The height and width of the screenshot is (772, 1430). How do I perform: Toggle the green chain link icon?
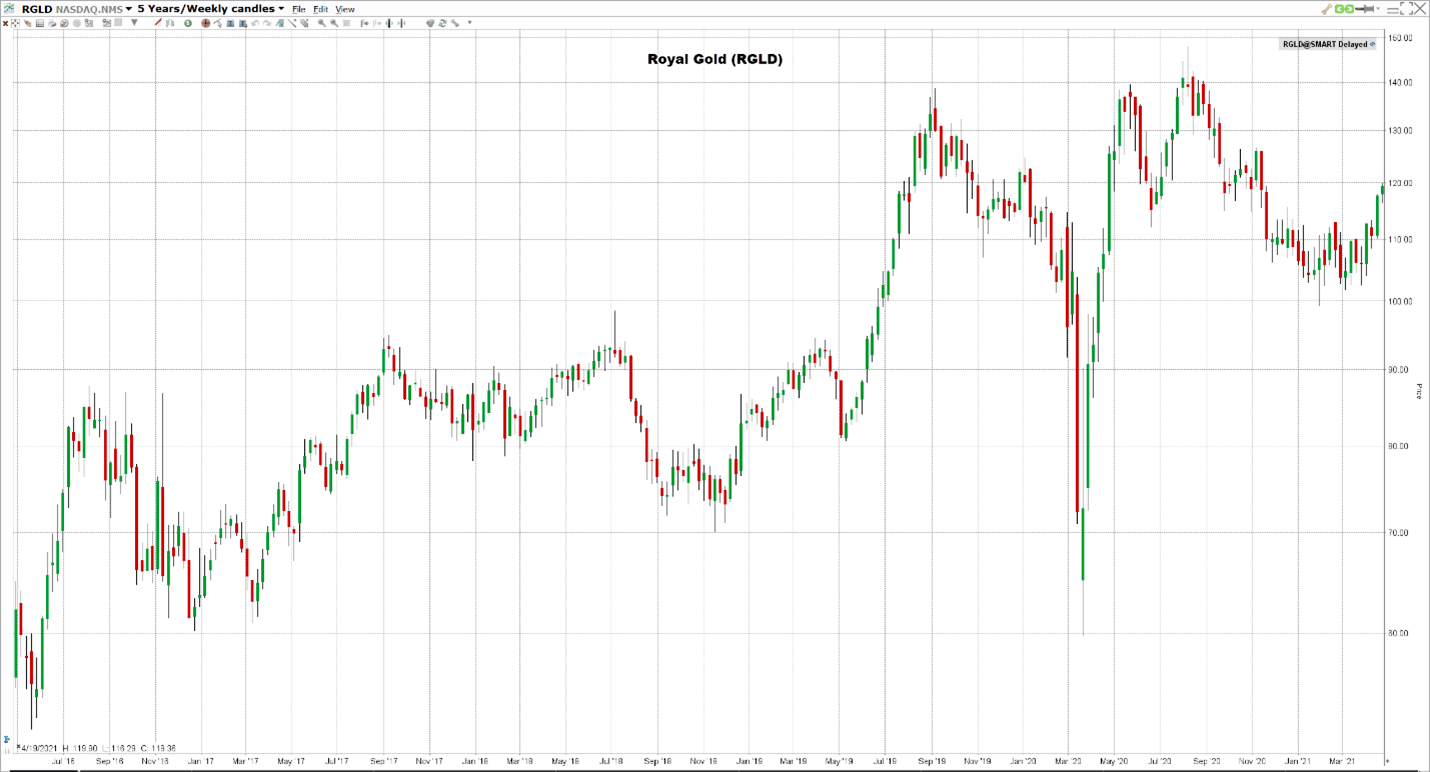point(1344,9)
